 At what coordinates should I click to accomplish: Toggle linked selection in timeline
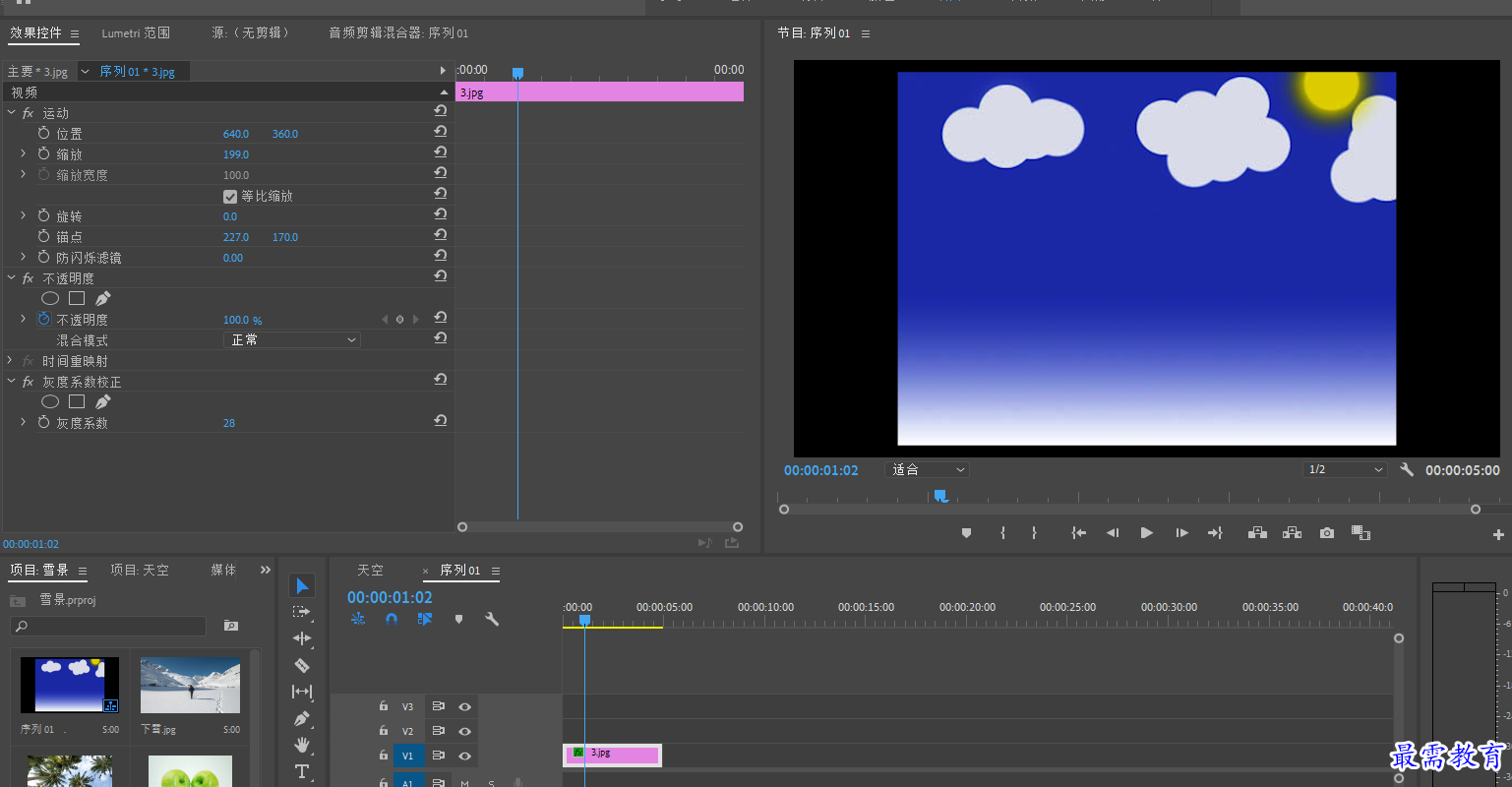click(425, 619)
